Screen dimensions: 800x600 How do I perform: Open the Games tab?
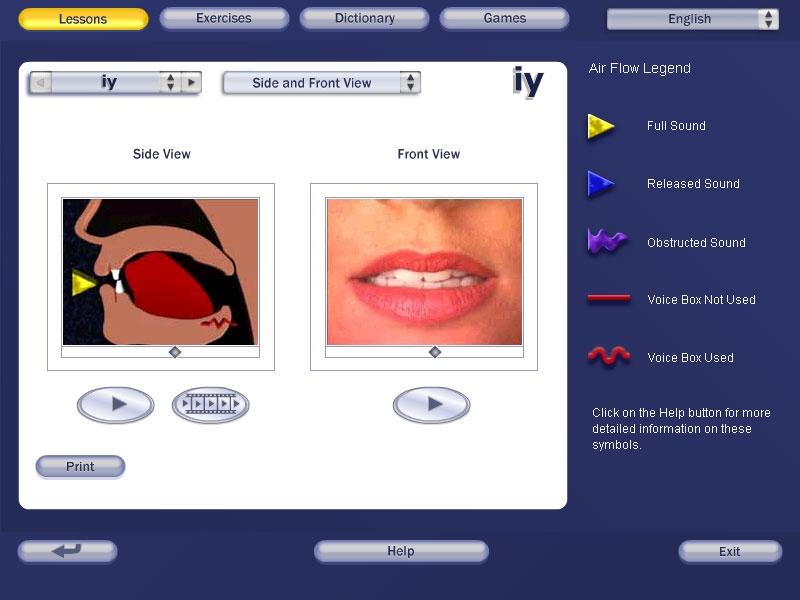[x=504, y=18]
